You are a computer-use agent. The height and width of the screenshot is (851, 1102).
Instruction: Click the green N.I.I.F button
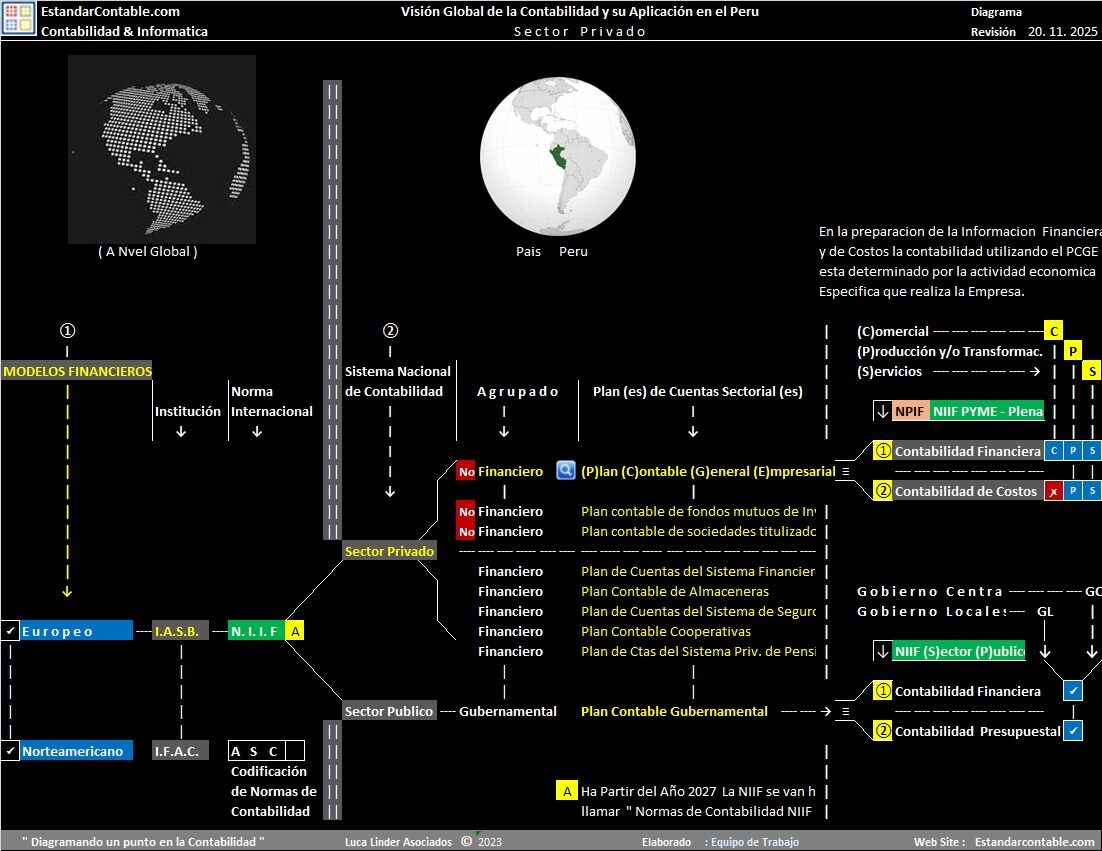[x=255, y=631]
